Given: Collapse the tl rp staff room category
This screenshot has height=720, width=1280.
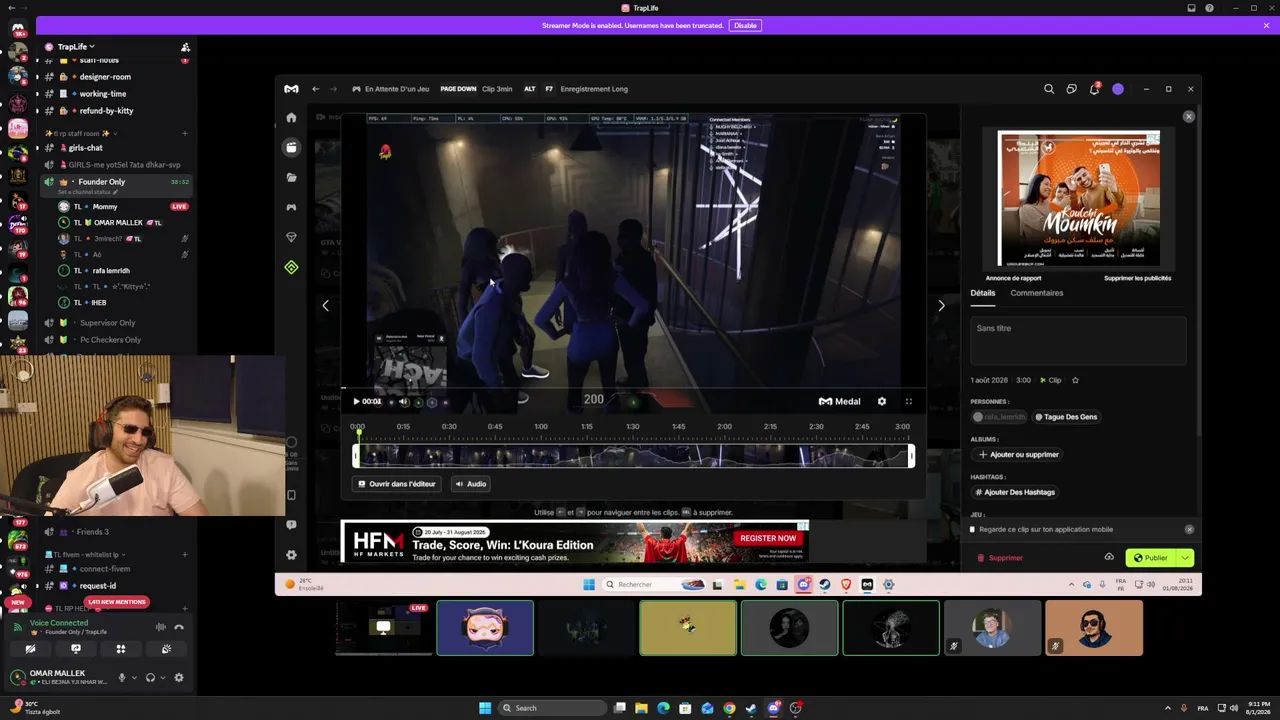Looking at the screenshot, I should (80, 133).
